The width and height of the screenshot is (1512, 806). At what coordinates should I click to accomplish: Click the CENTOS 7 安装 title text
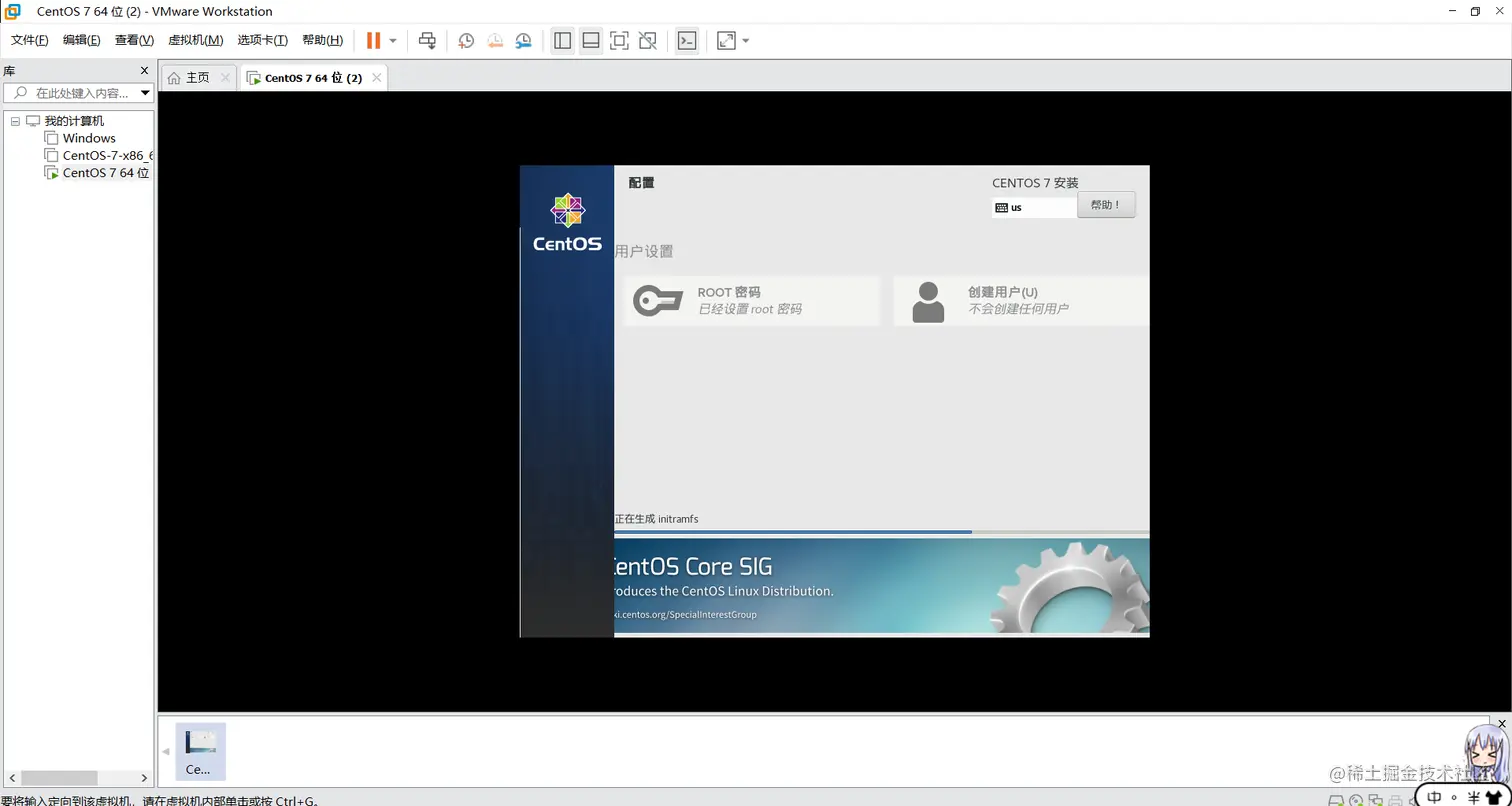1035,183
